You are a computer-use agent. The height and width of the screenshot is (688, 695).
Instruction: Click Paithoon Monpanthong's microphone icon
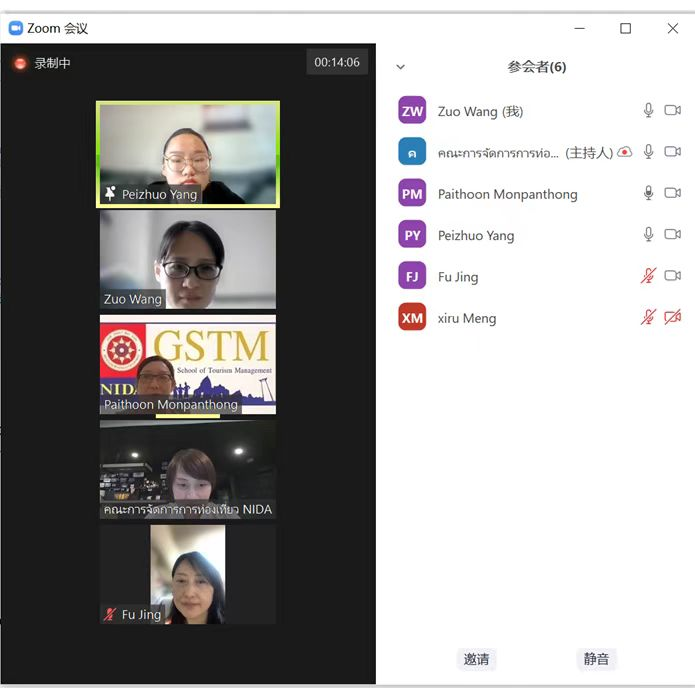tap(648, 193)
